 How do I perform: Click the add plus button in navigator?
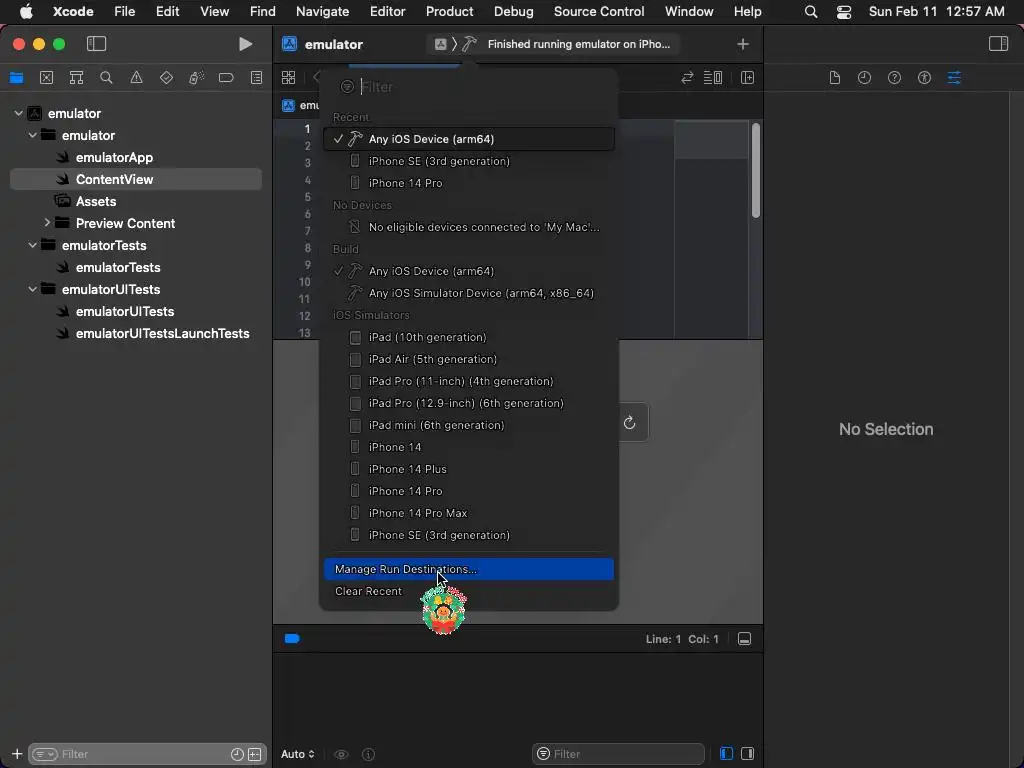tap(17, 754)
